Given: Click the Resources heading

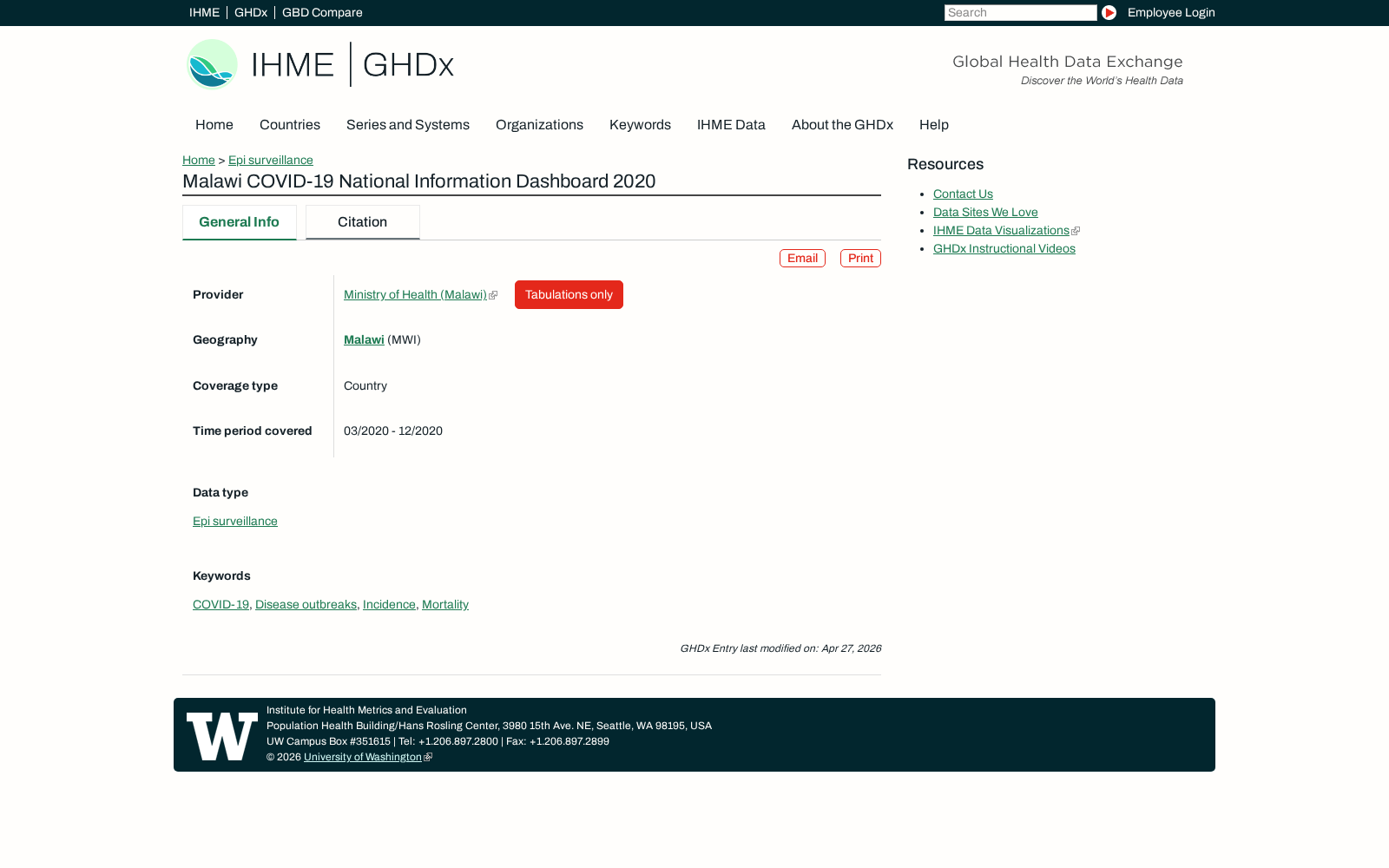Looking at the screenshot, I should [x=945, y=164].
